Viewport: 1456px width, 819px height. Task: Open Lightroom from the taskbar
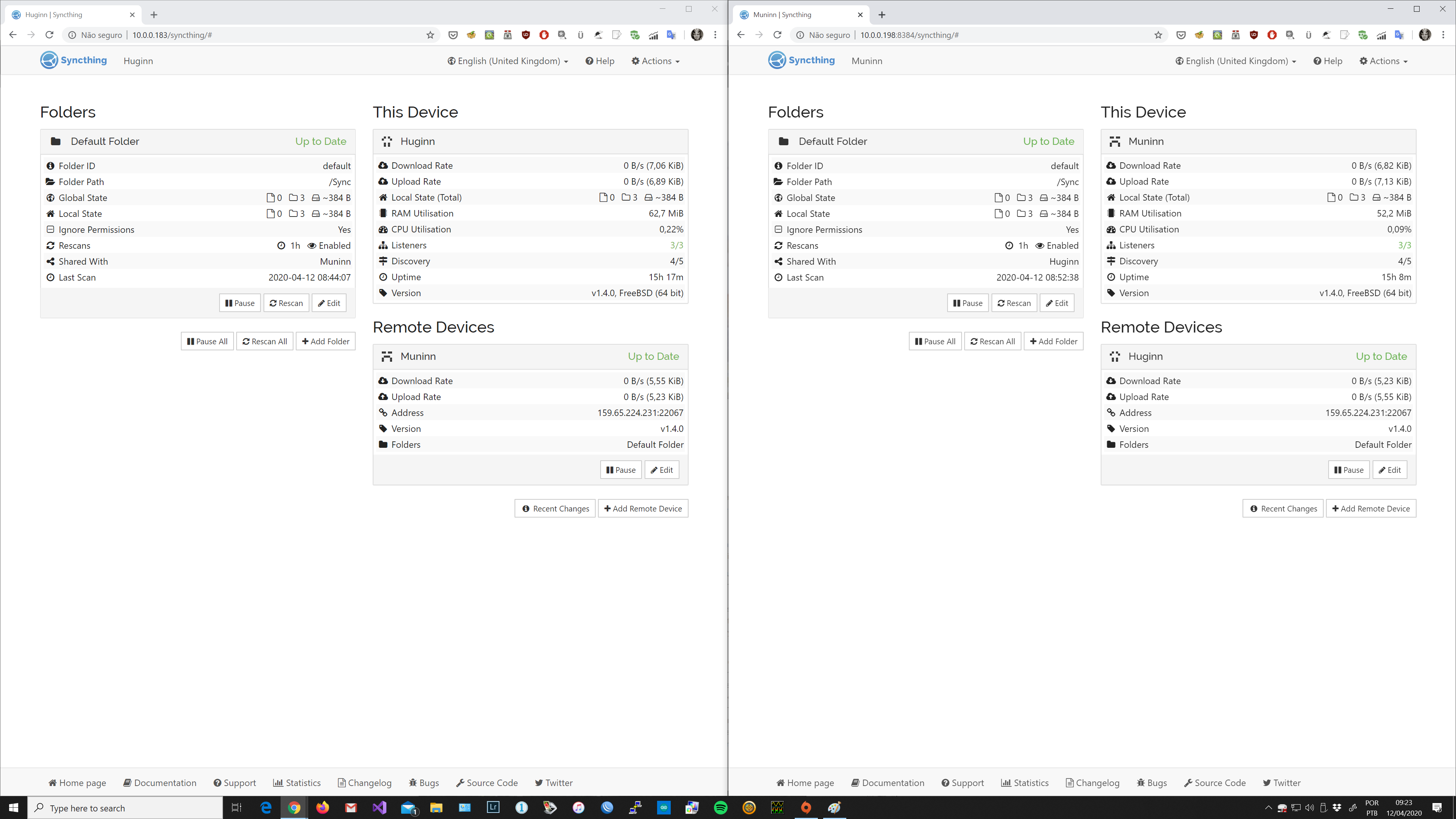pyautogui.click(x=493, y=808)
